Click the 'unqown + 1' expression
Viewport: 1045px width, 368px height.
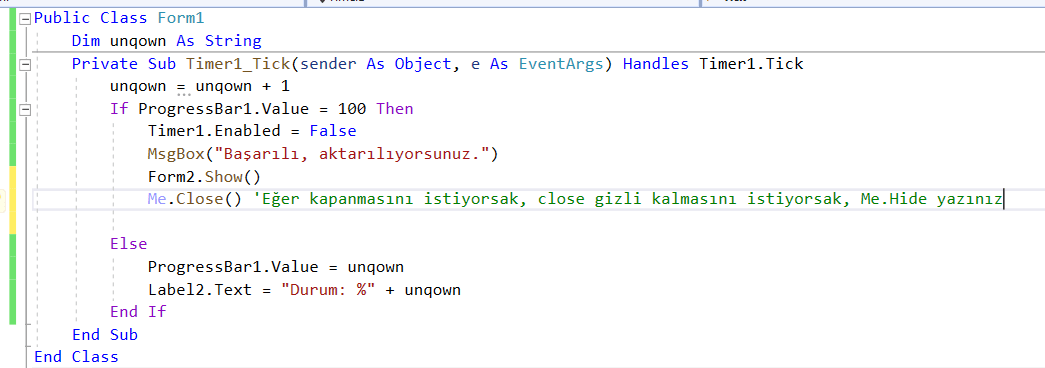click(x=243, y=87)
